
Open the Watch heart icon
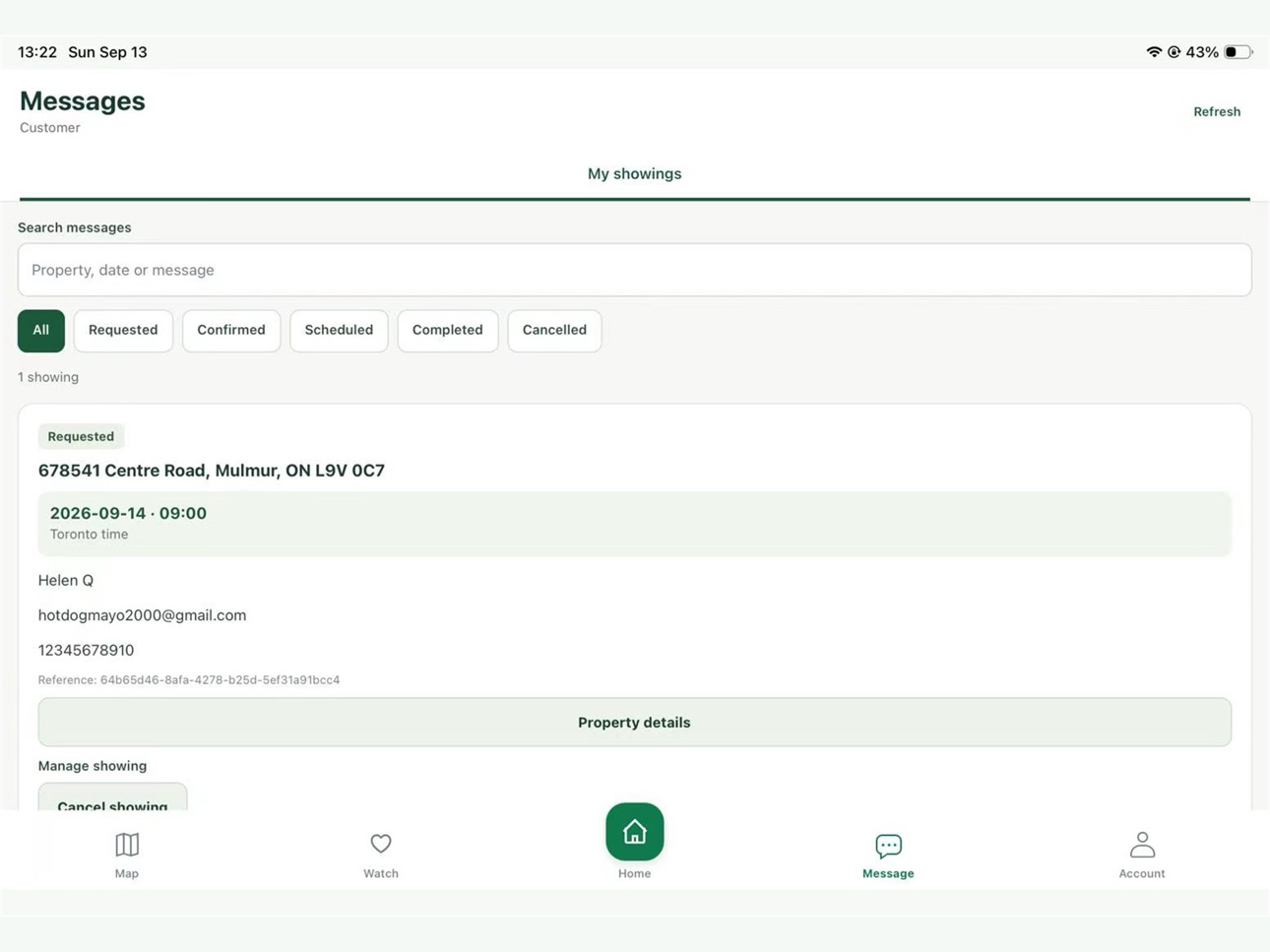pos(381,844)
